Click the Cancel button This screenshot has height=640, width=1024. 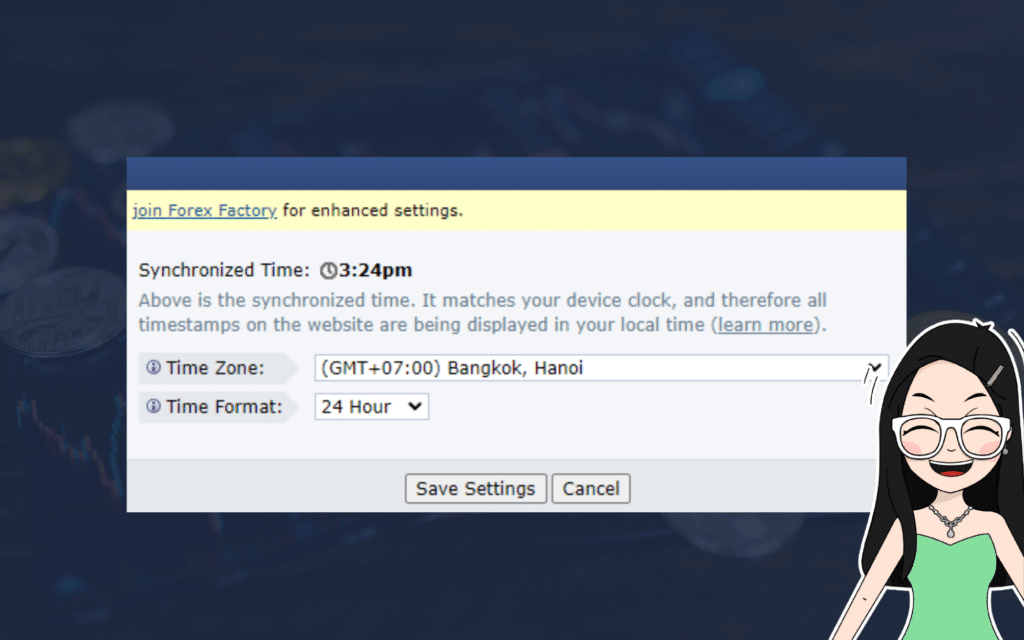[591, 488]
